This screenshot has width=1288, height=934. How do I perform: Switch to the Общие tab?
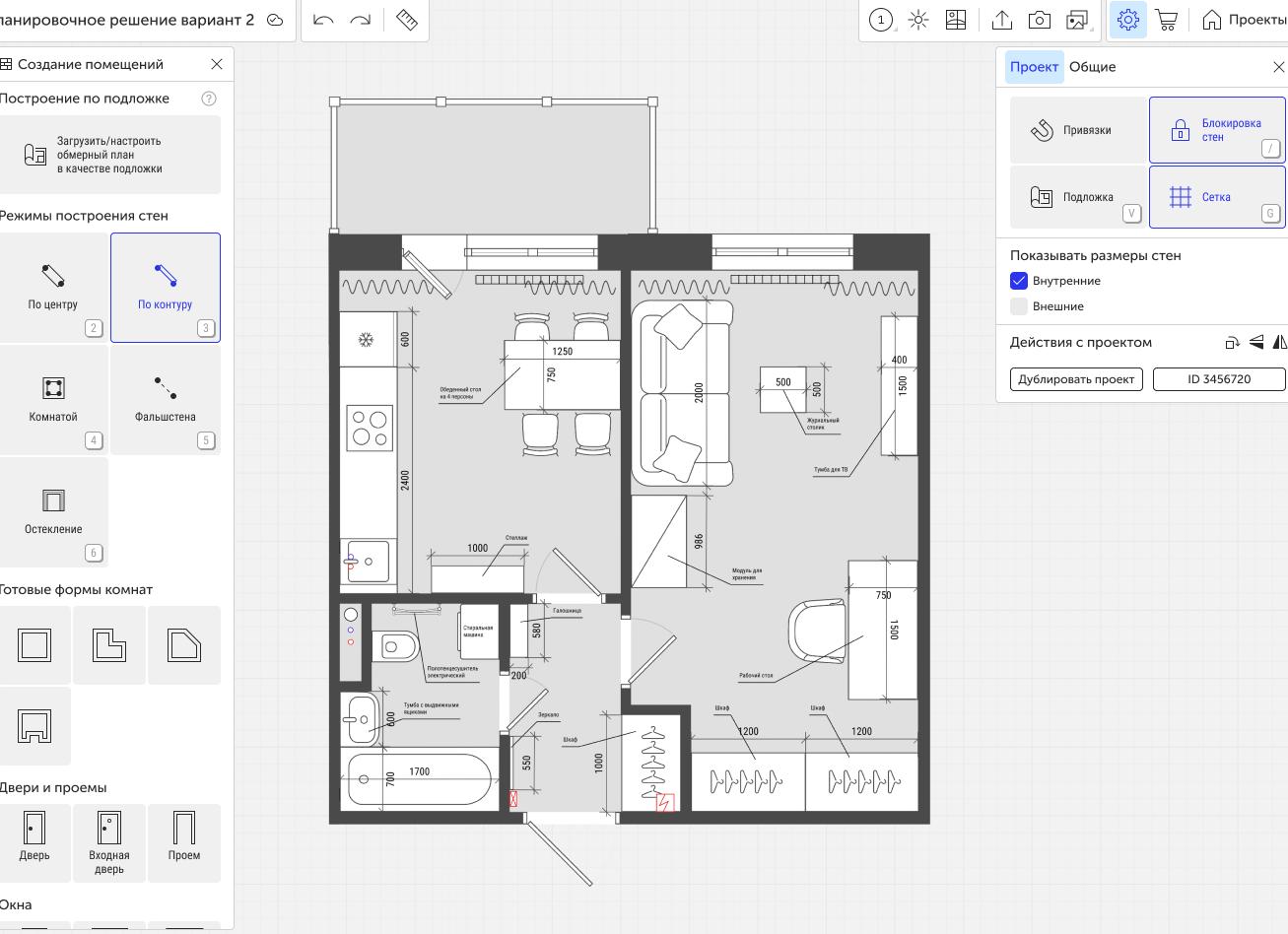click(1092, 67)
